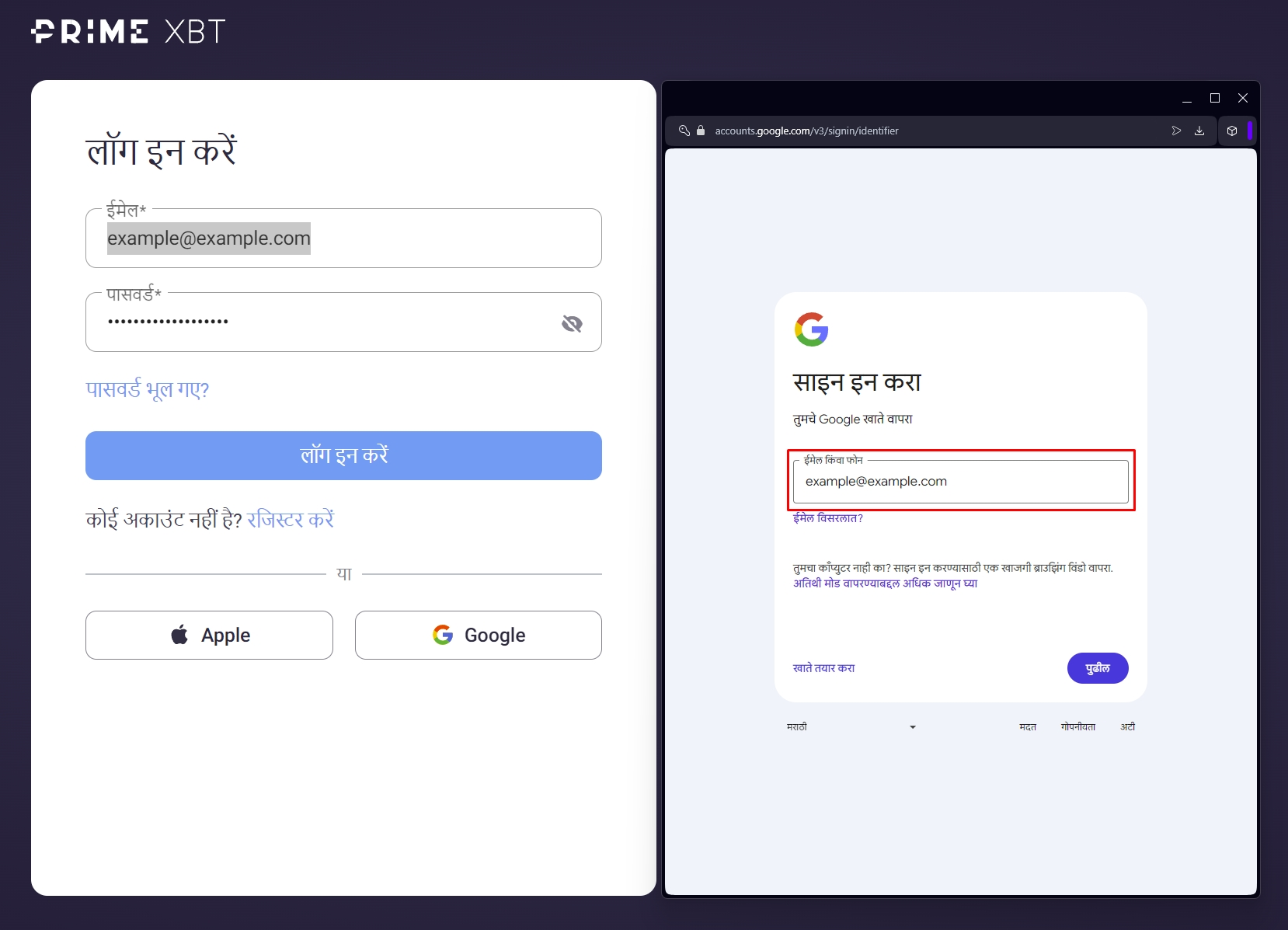Click the PrimeXBT logo
Image resolution: width=1288 pixels, height=930 pixels.
coord(128,32)
